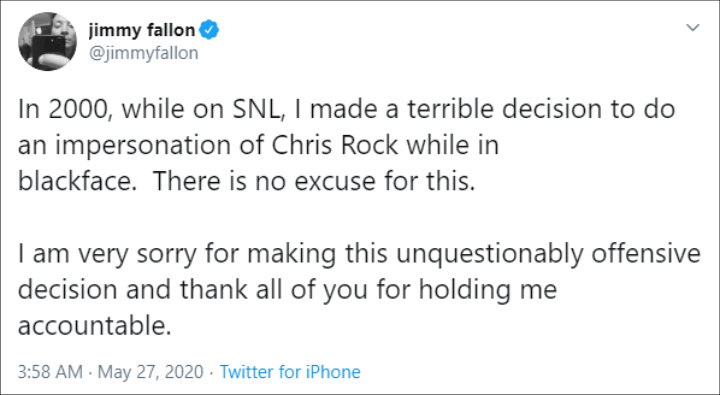The image size is (720, 395).
Task: Click the word unquestionably in second paragraph
Action: (490, 255)
